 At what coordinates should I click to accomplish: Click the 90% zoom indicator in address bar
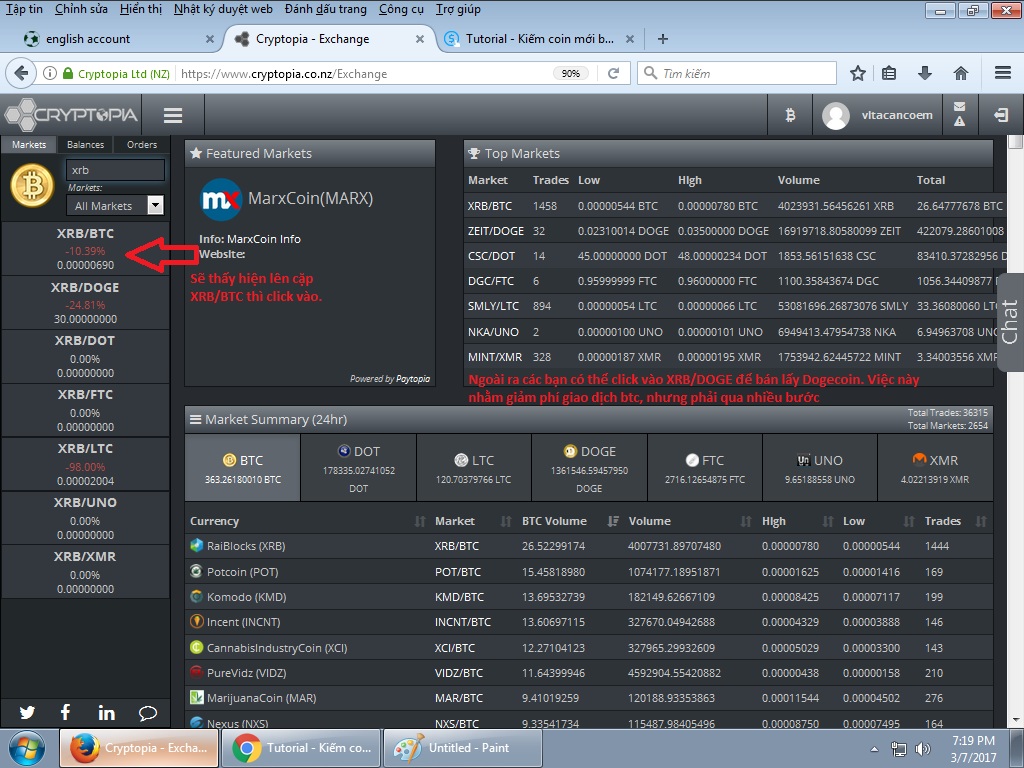[571, 73]
